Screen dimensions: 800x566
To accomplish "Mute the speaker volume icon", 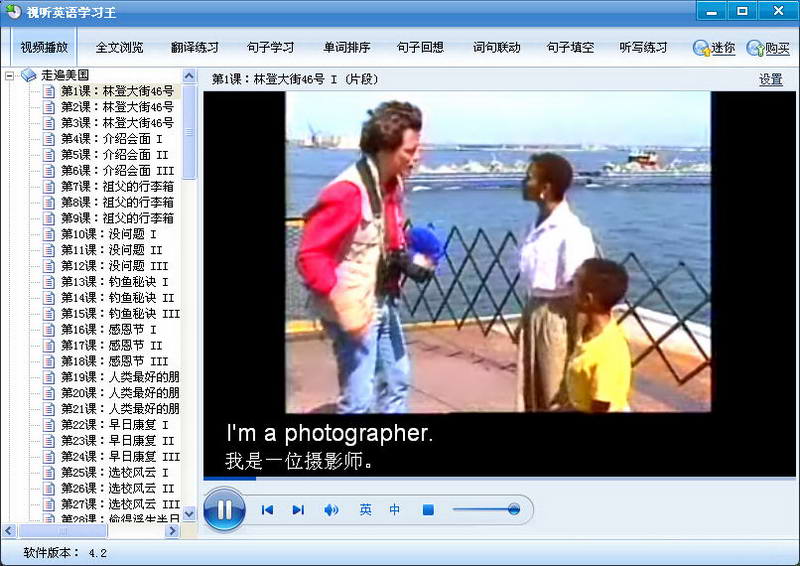I will [331, 509].
